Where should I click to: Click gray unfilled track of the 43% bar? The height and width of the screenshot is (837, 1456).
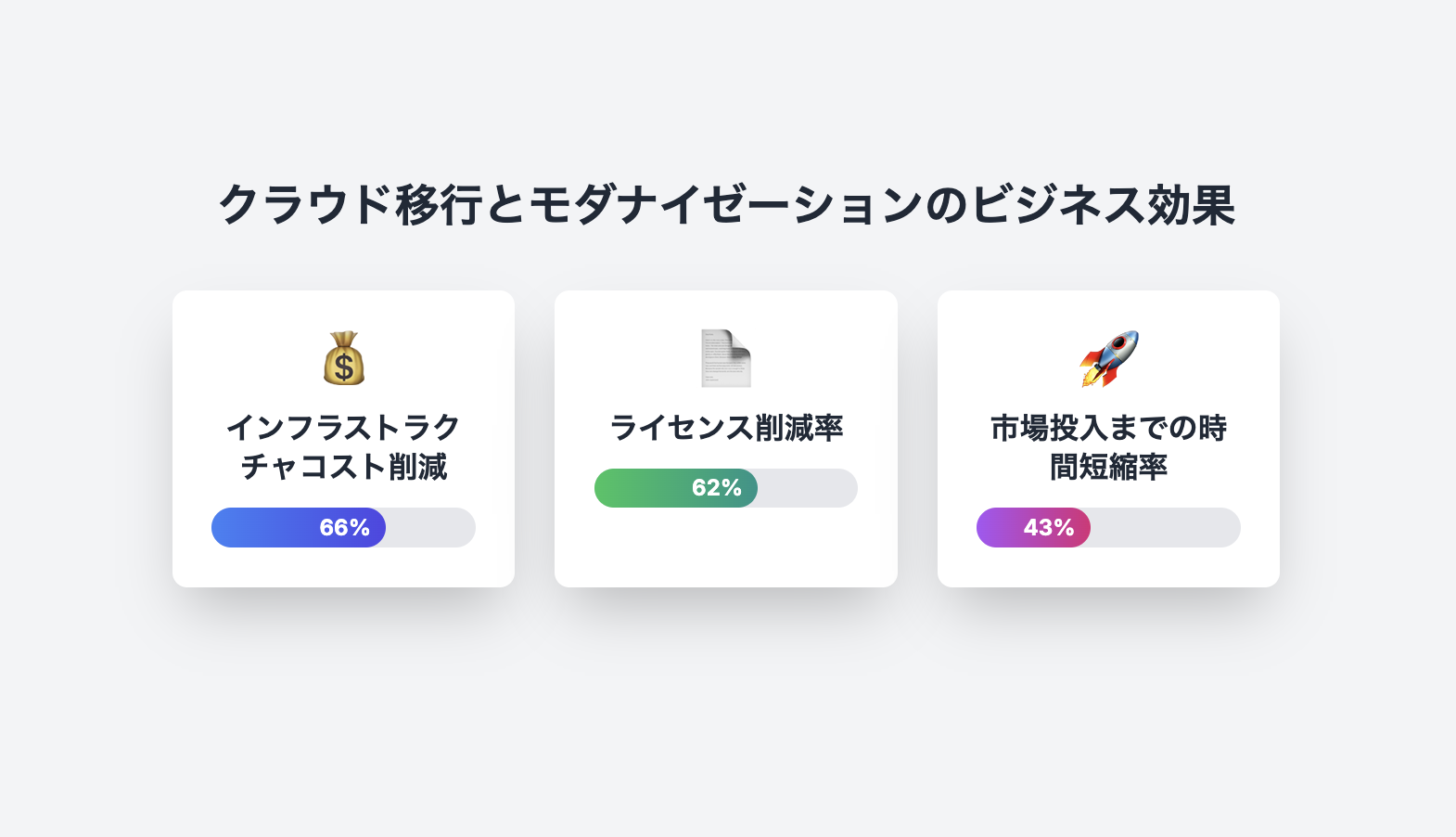(1165, 527)
